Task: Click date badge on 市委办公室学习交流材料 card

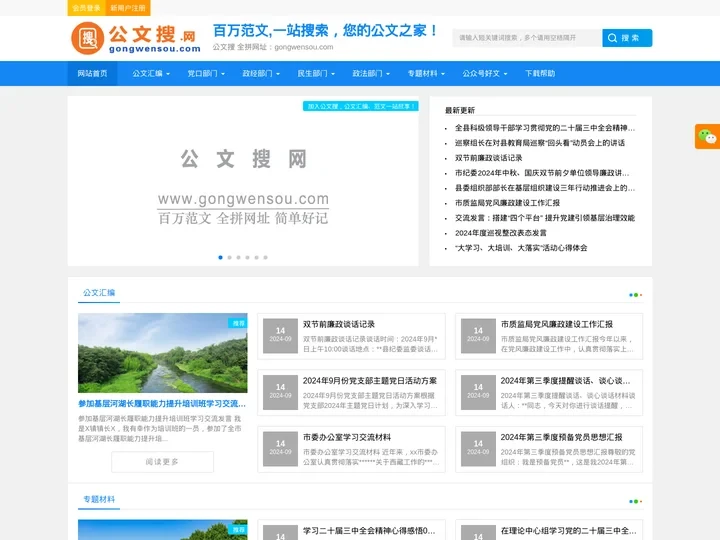Action: click(281, 449)
